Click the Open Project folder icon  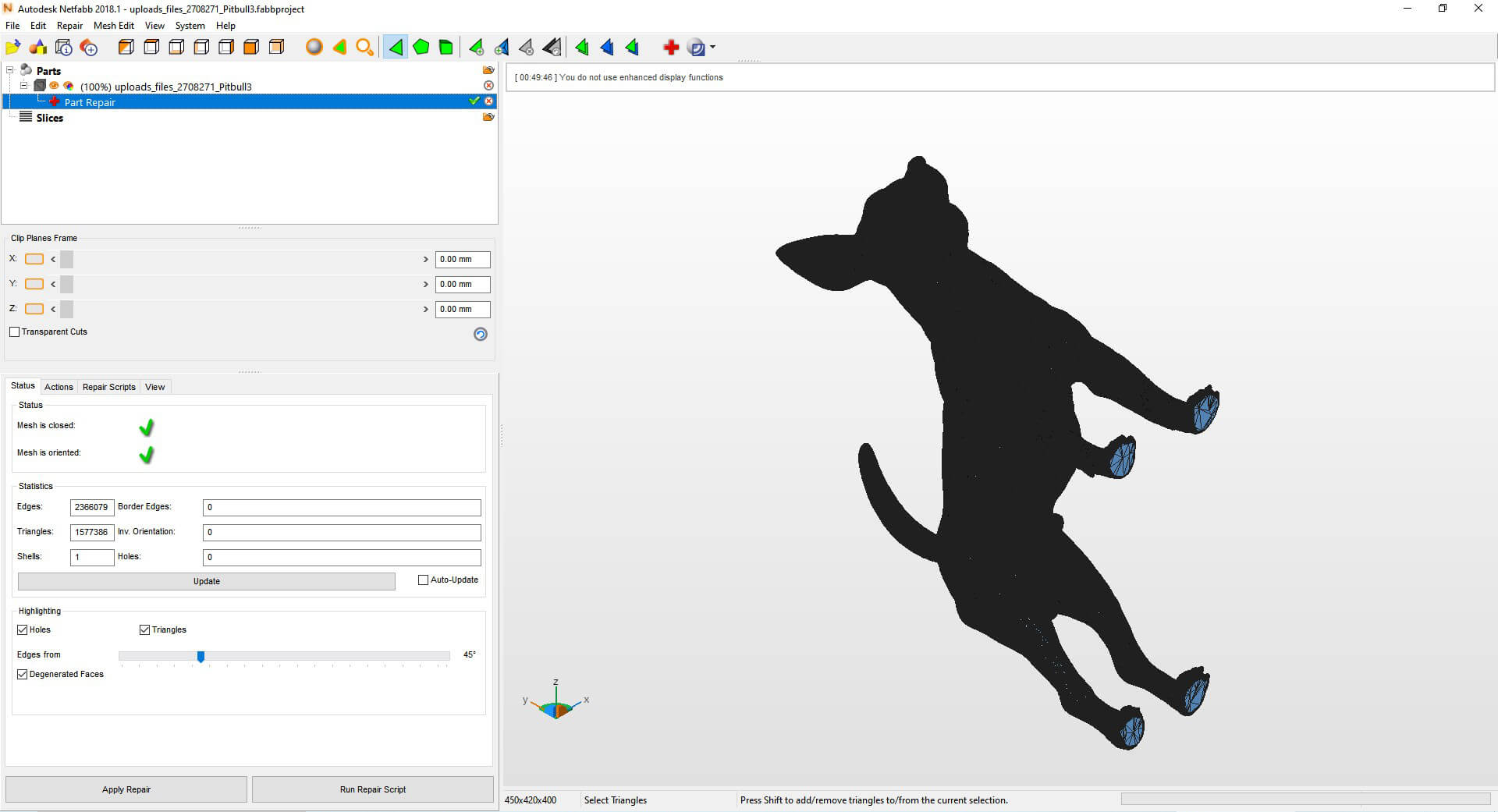13,48
